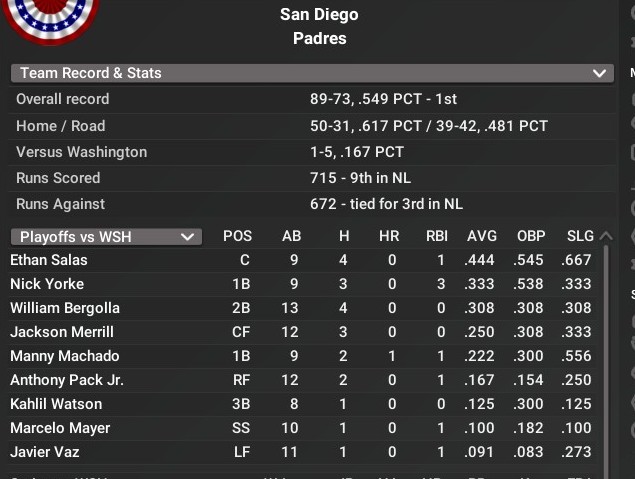The width and height of the screenshot is (635, 479).
Task: Click the scroll-up arrow above the stats table
Action: pyautogui.click(x=604, y=237)
